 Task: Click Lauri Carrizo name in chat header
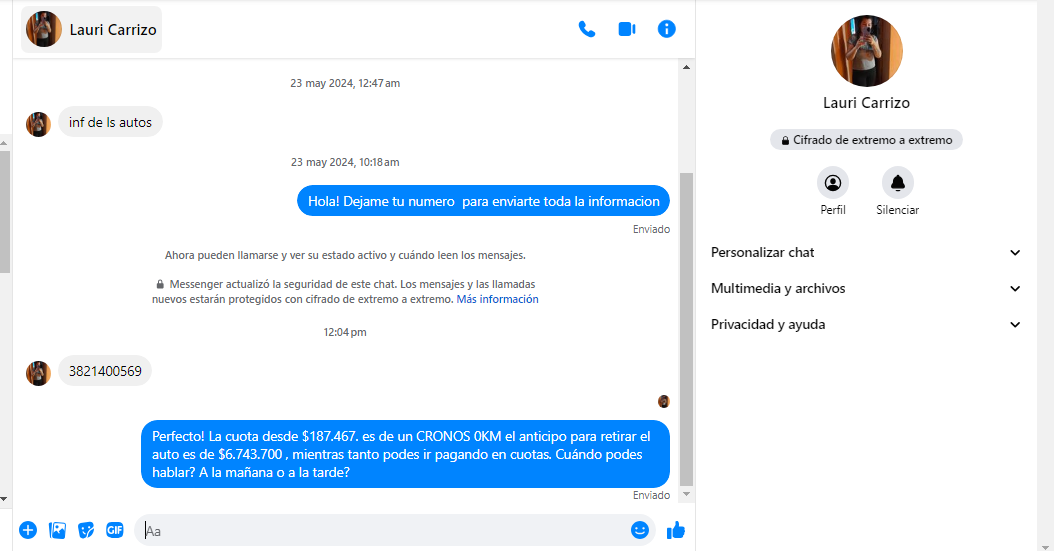pyautogui.click(x=113, y=30)
